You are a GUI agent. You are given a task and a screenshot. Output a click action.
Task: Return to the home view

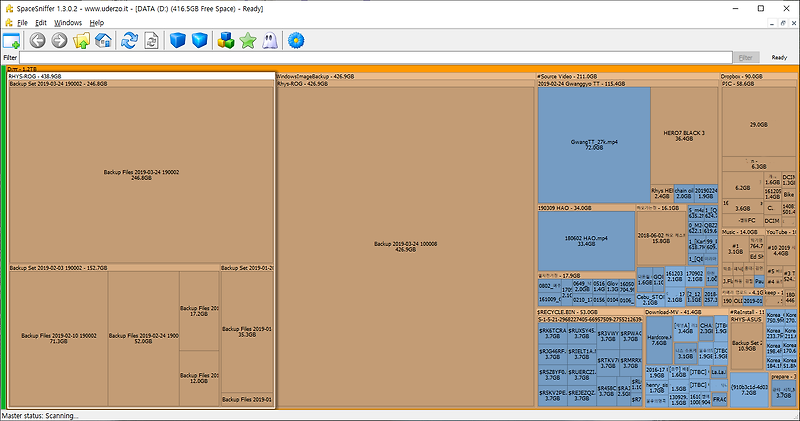[104, 40]
